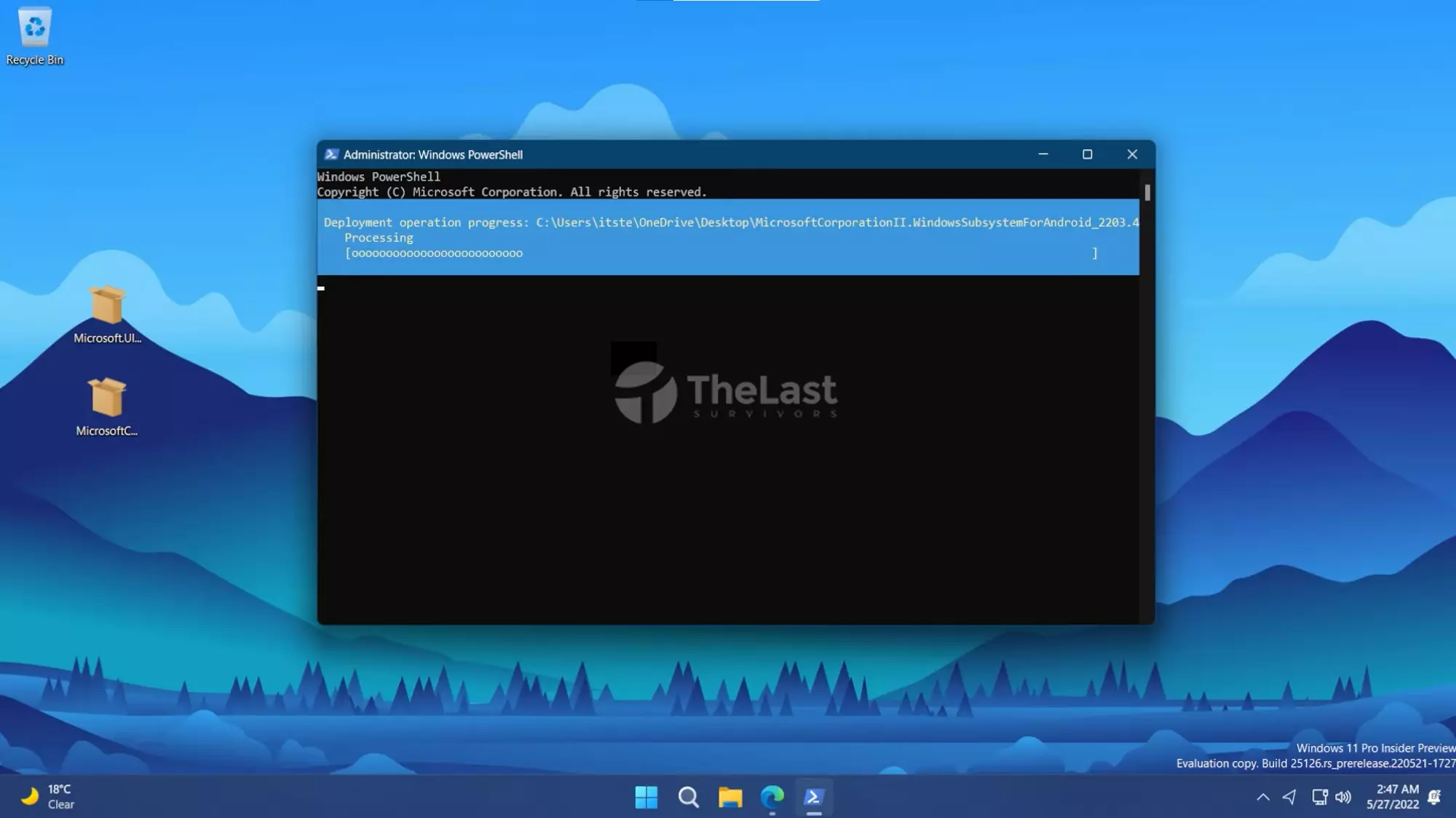Open Microsoft Edge from the taskbar
Screen dimensions: 1456x818
point(772,797)
